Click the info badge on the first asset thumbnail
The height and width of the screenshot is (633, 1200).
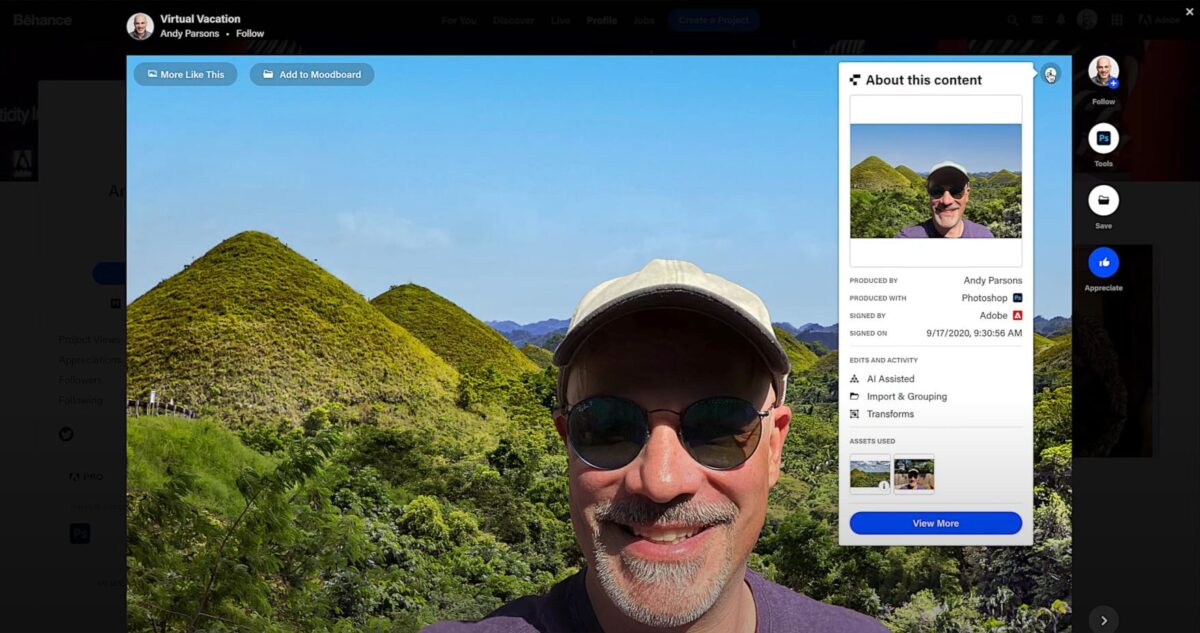(x=884, y=486)
